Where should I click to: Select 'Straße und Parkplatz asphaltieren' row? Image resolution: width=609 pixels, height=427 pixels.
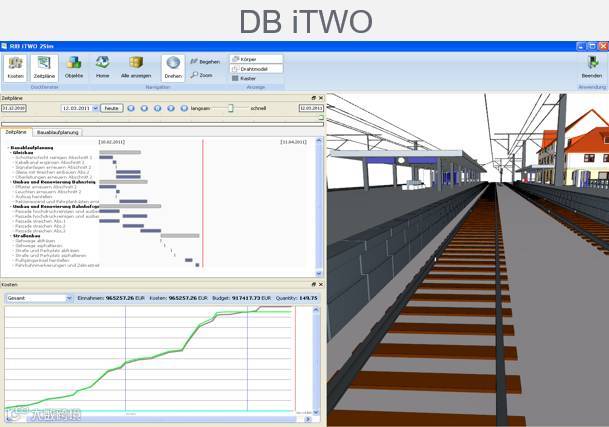(50, 255)
